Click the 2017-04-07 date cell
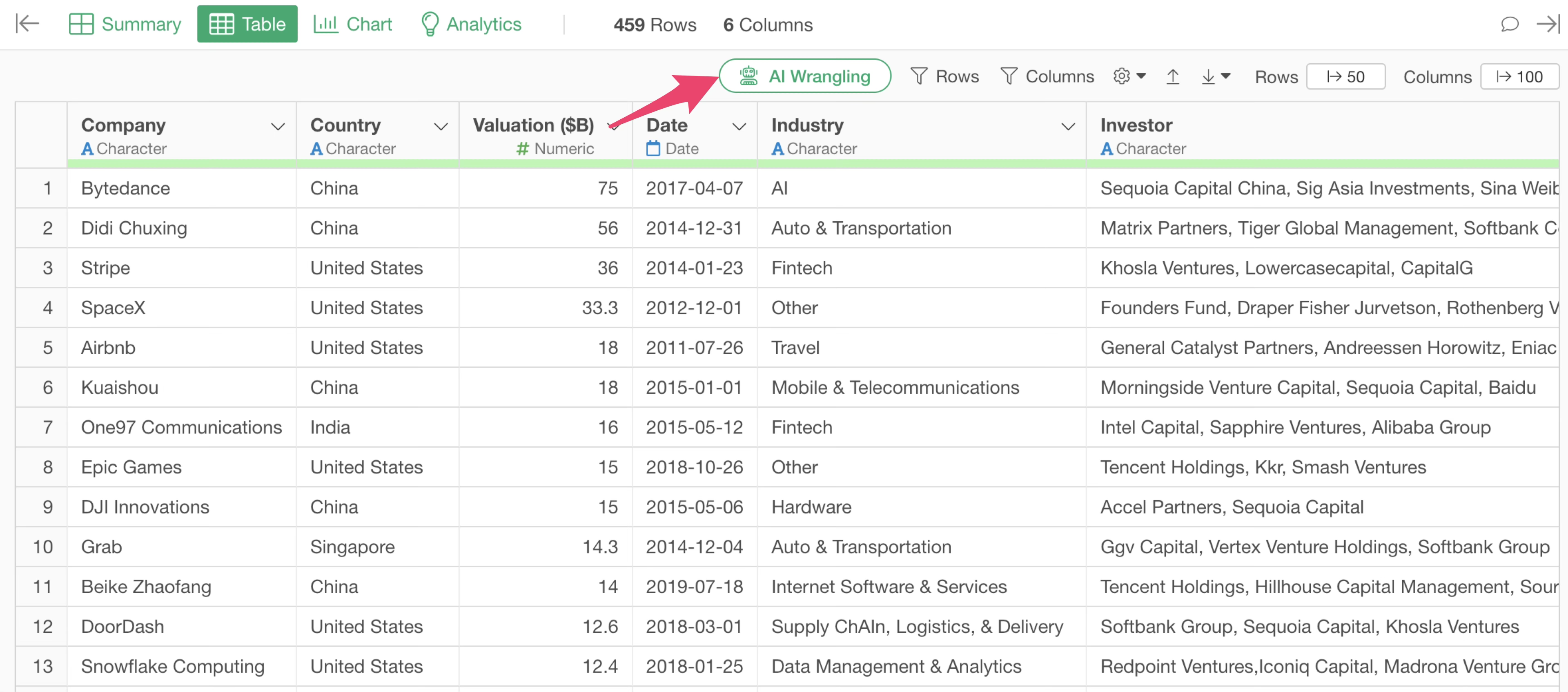The height and width of the screenshot is (692, 1568). click(x=695, y=188)
